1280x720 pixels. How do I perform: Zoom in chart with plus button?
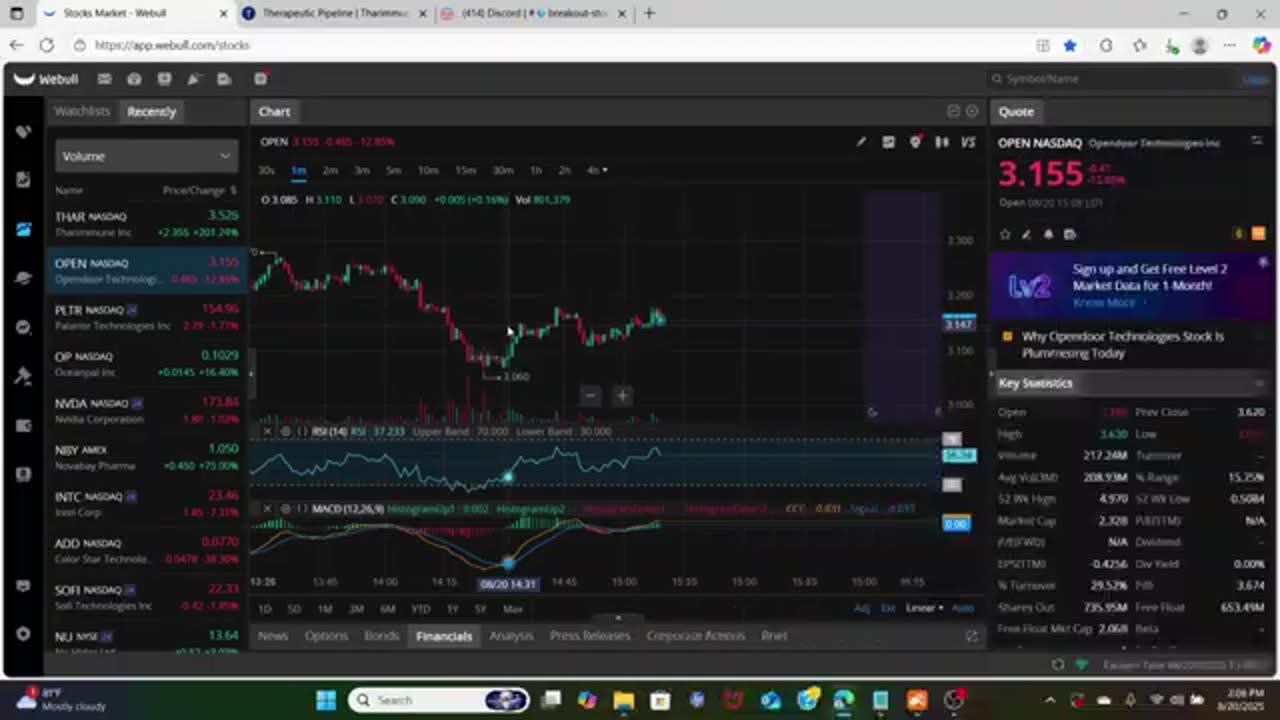[622, 396]
